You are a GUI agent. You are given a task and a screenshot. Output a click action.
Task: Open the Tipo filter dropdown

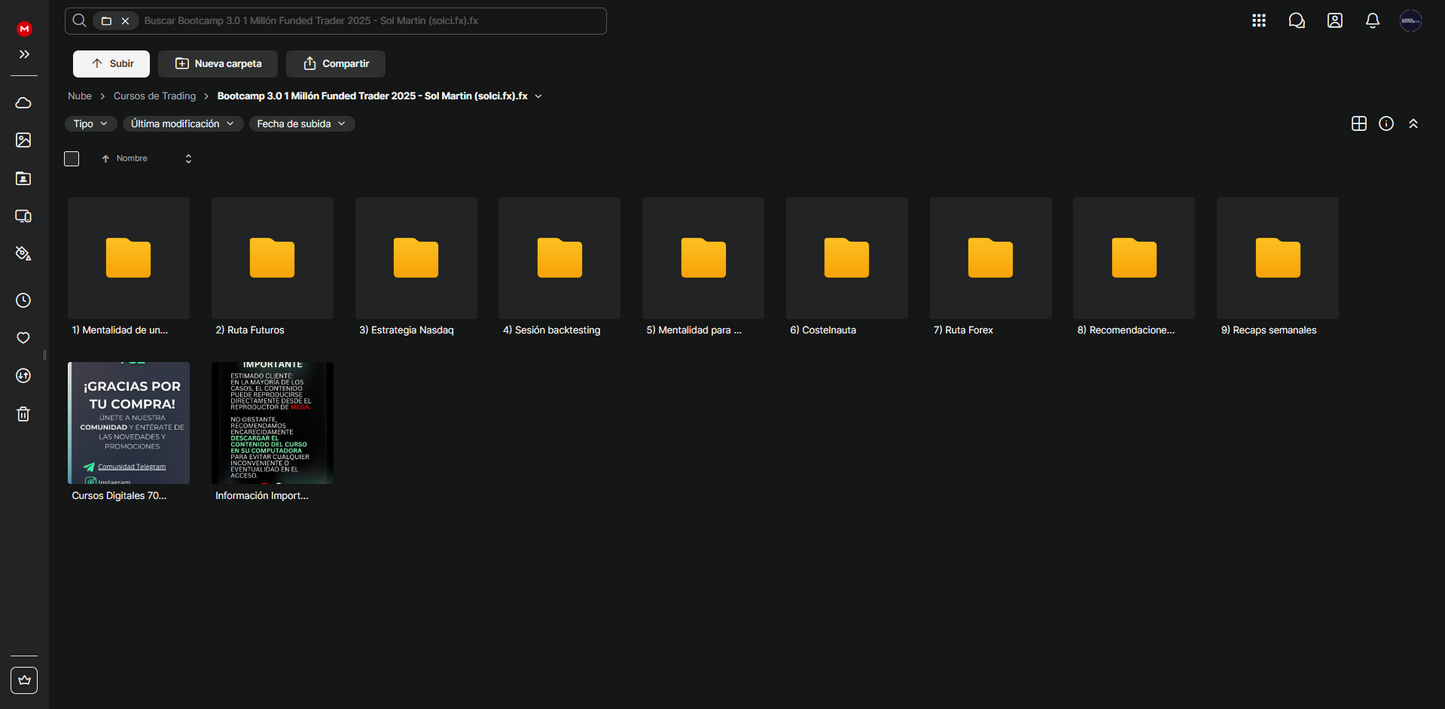(x=90, y=124)
